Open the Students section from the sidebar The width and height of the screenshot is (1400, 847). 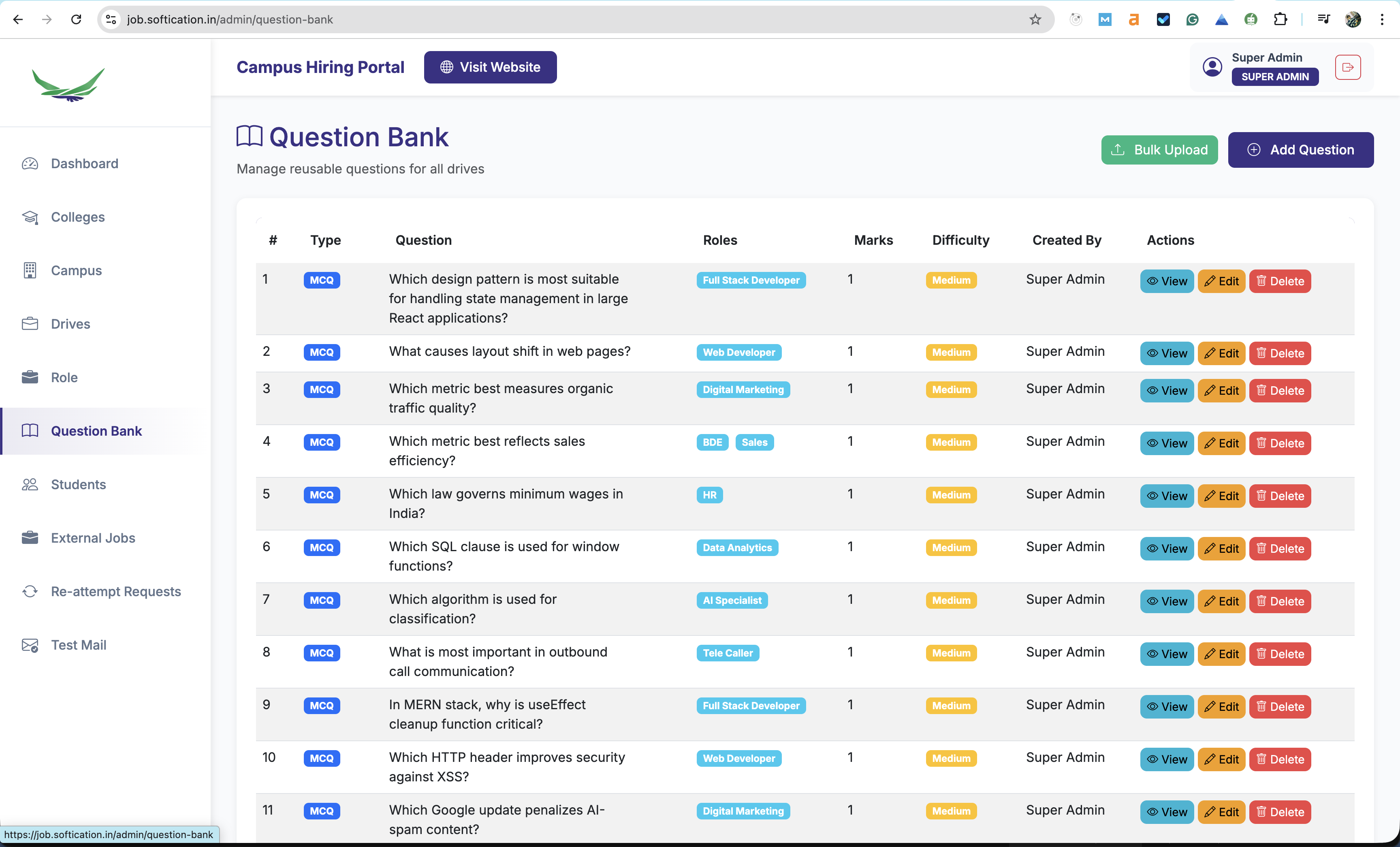click(x=78, y=484)
